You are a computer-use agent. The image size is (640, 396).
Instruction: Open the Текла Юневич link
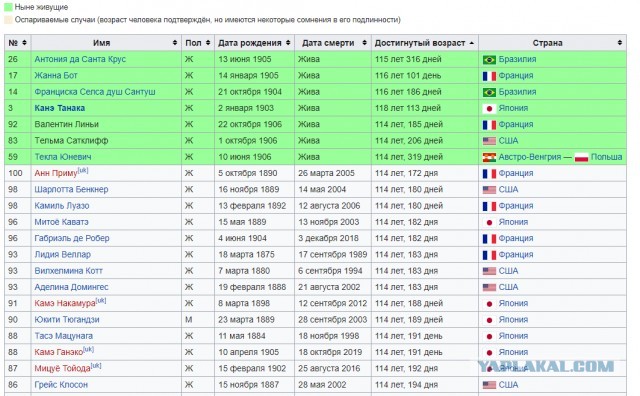click(x=63, y=157)
